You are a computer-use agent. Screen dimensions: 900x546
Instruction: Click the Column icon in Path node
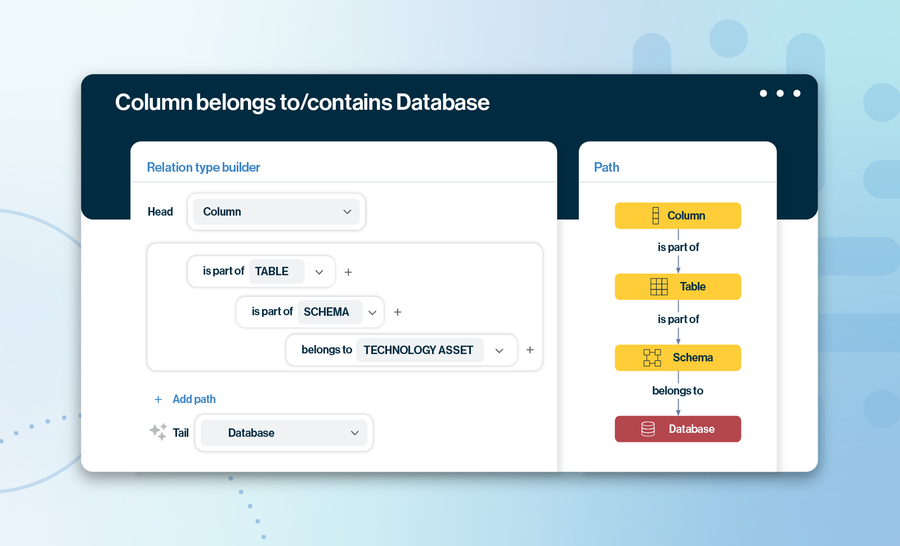coord(656,215)
